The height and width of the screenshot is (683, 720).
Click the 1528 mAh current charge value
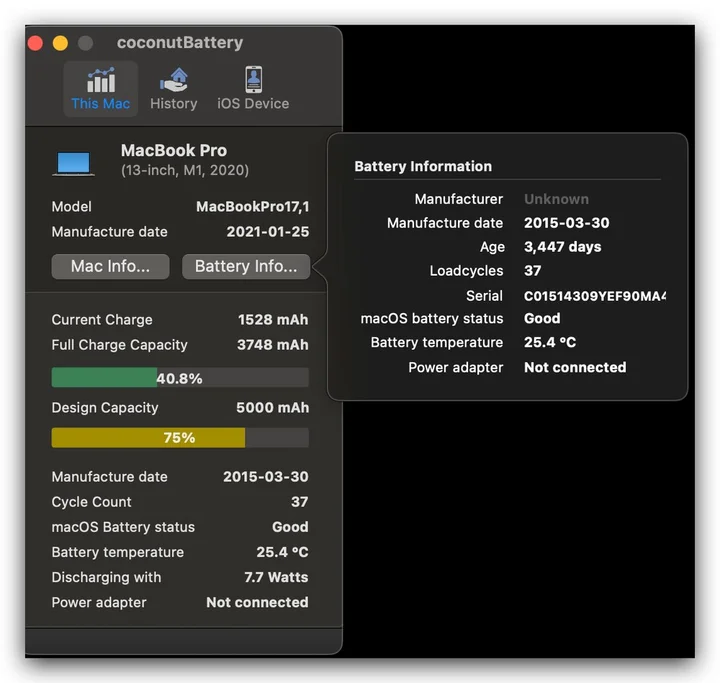tap(273, 320)
